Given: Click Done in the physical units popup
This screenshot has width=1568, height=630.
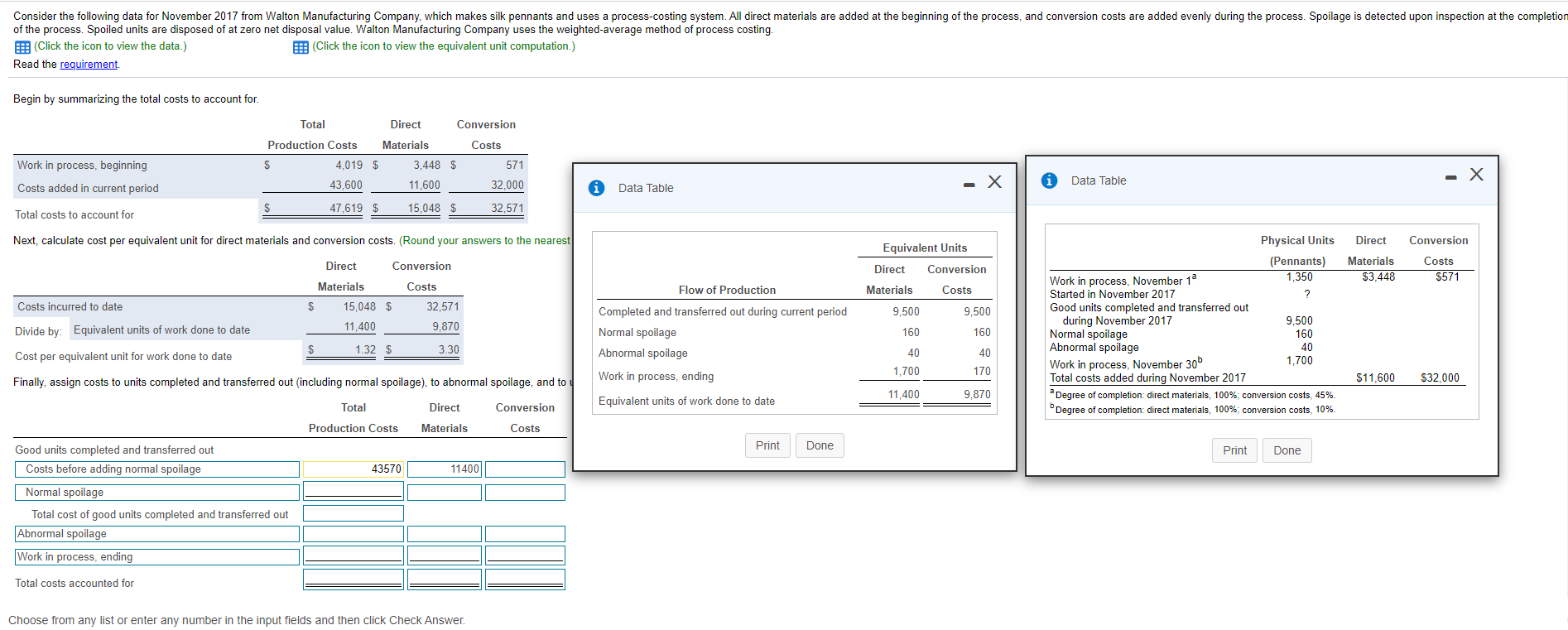Looking at the screenshot, I should 1287,450.
